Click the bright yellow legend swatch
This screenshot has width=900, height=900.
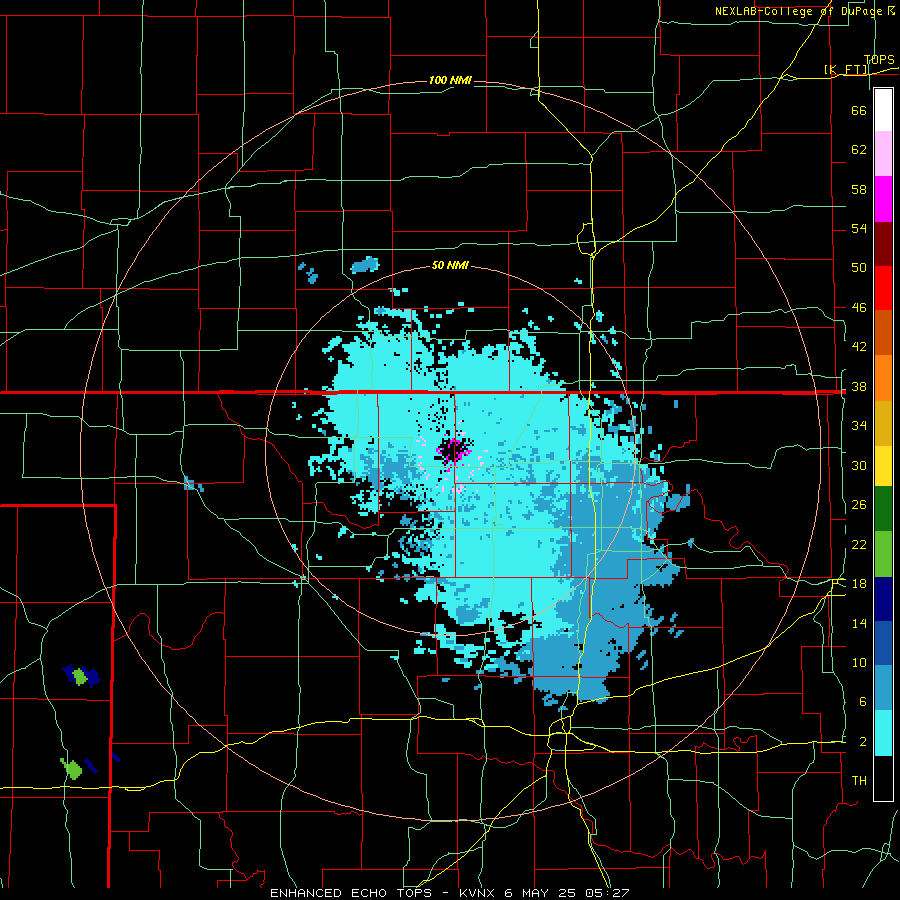(x=883, y=466)
